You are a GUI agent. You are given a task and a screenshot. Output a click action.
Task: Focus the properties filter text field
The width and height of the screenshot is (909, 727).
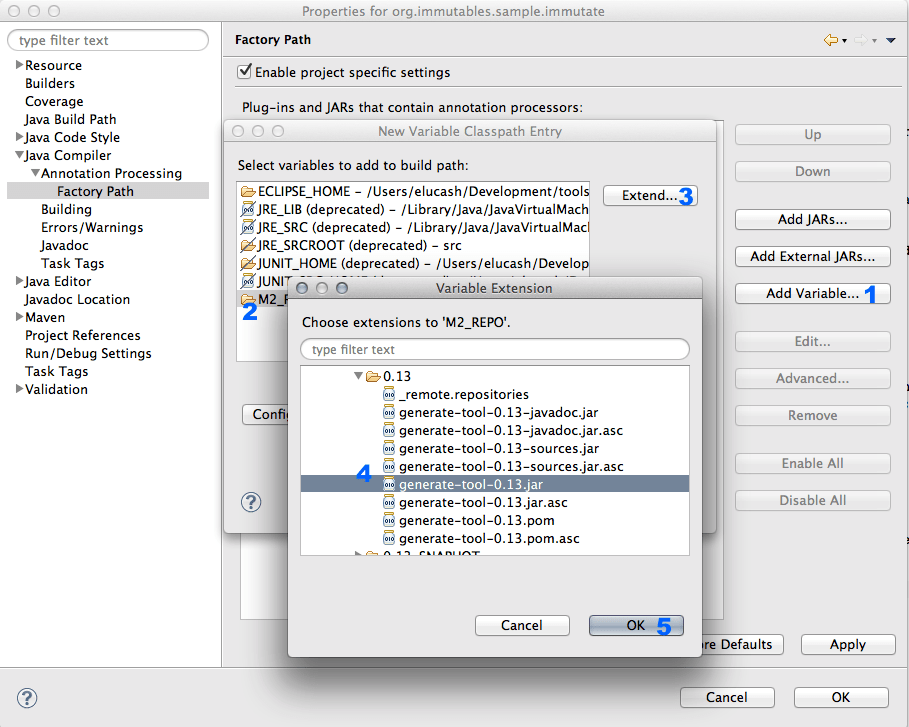(x=108, y=40)
